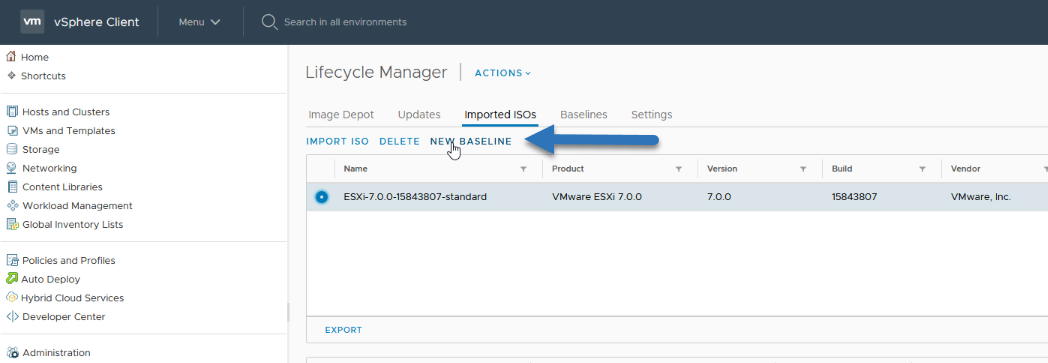Screen dimensions: 1048x363
Task: Click the Storage icon
Action: pos(11,149)
